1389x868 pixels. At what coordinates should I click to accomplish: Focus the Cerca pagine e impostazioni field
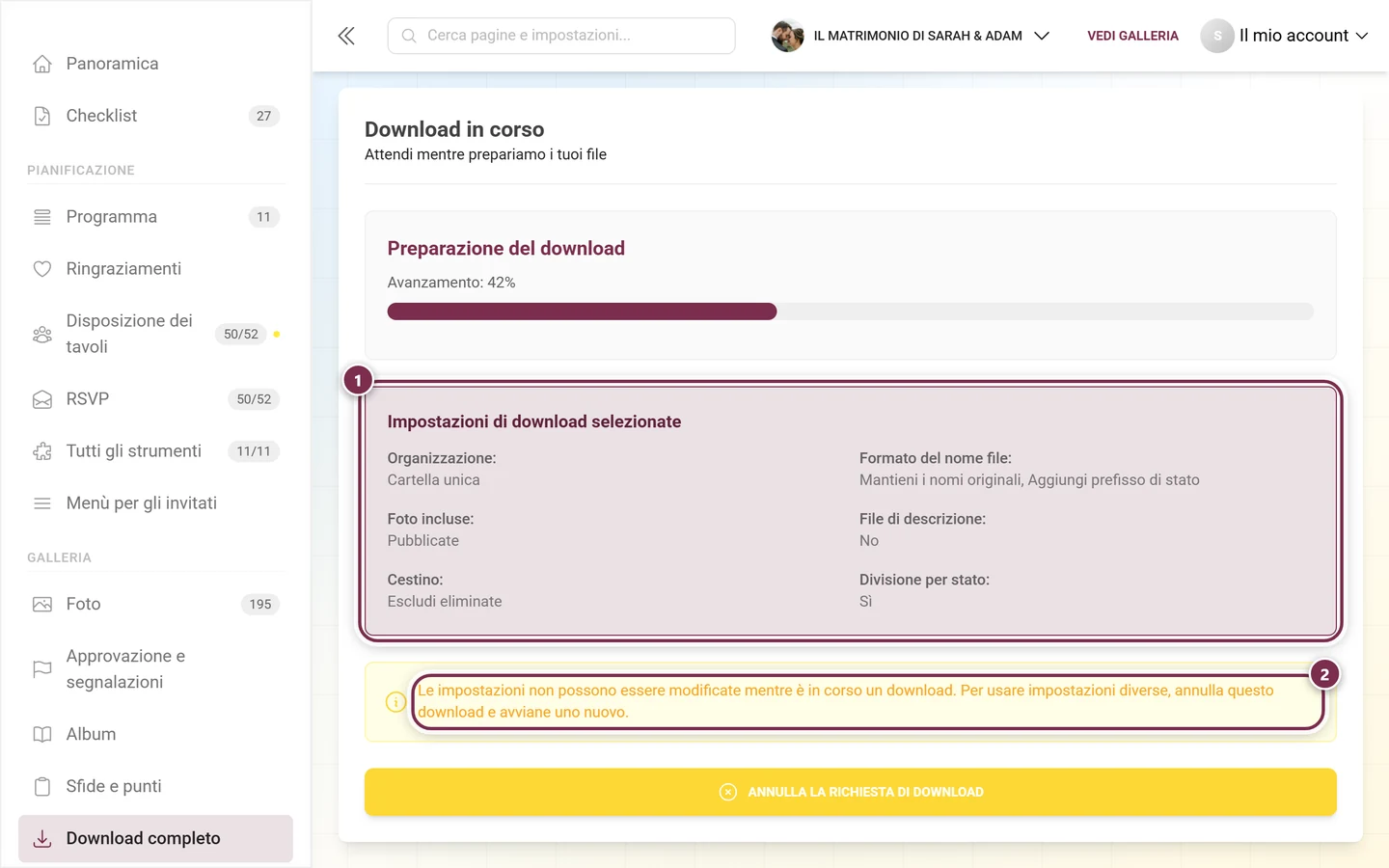[x=561, y=36]
